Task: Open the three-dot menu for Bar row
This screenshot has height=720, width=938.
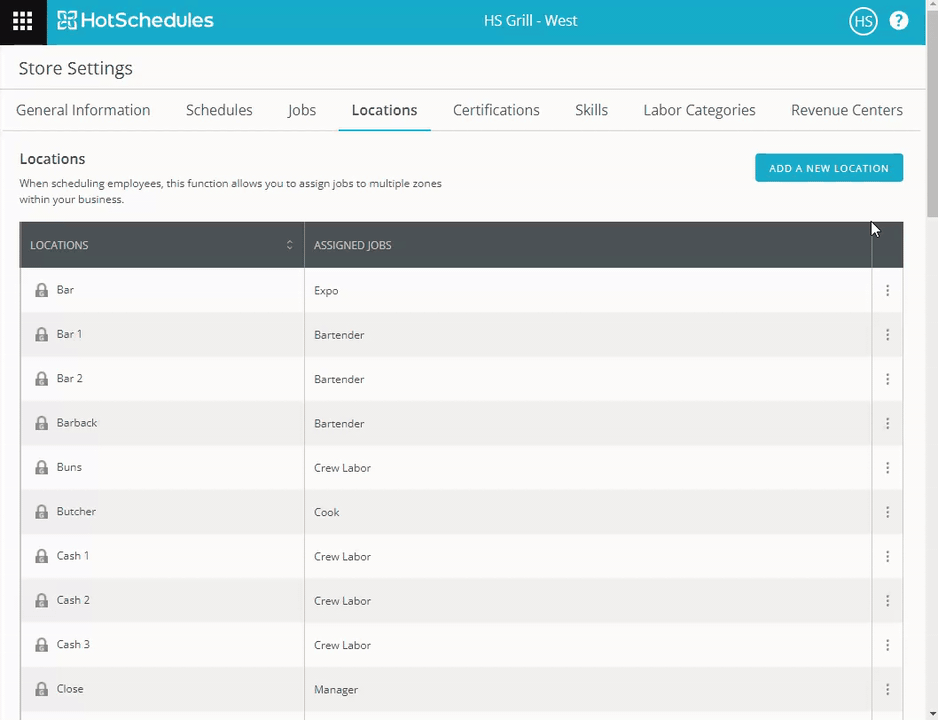Action: tap(887, 290)
